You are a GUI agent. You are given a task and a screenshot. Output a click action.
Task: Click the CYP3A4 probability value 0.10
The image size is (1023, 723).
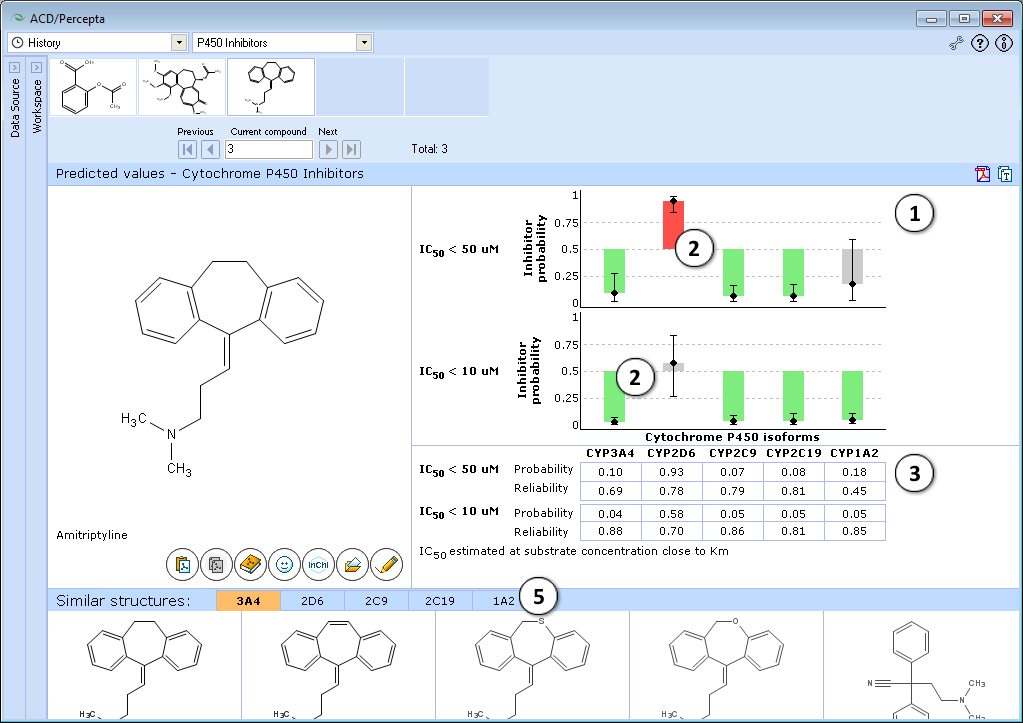click(x=610, y=472)
